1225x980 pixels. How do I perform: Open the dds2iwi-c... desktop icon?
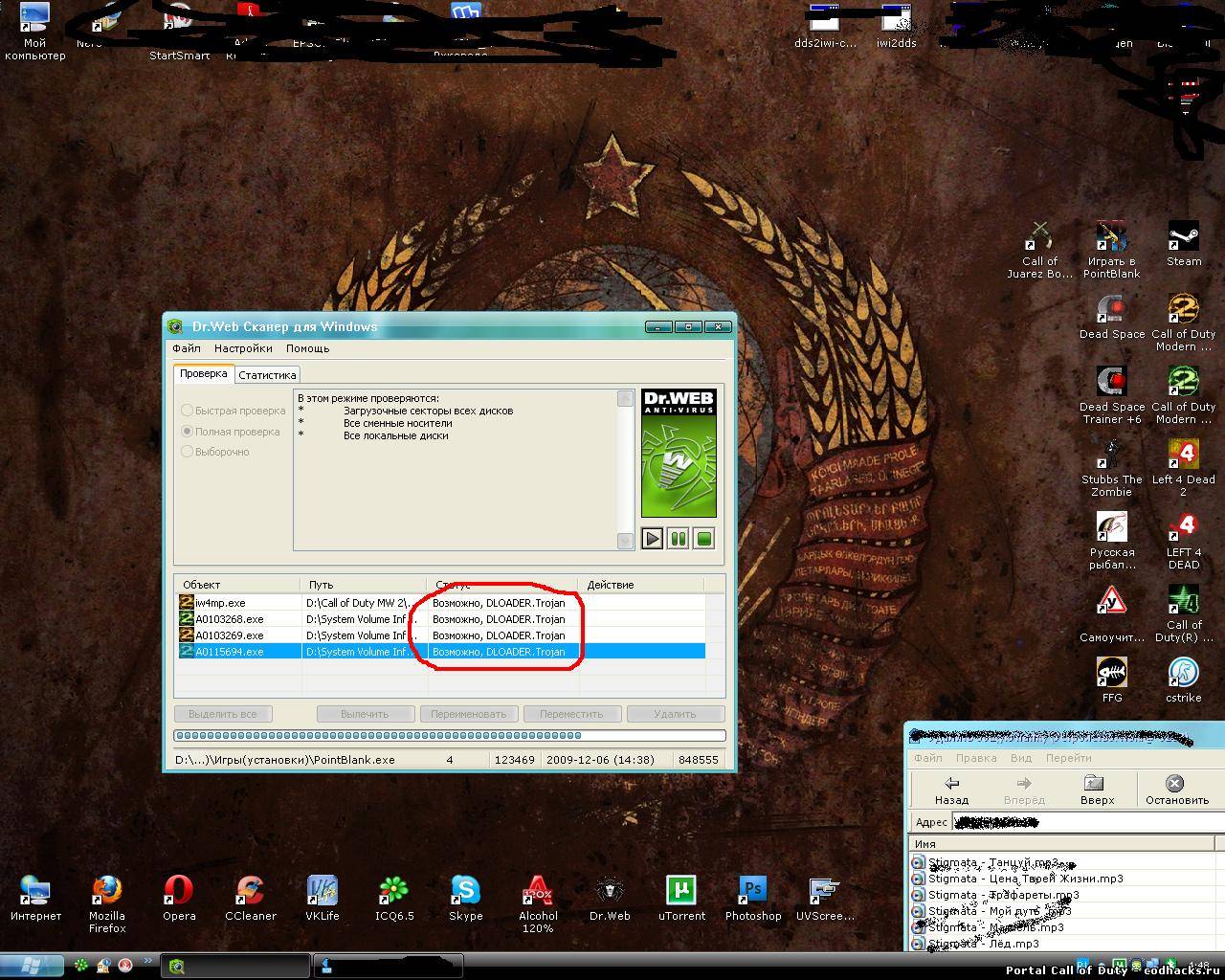point(826,26)
